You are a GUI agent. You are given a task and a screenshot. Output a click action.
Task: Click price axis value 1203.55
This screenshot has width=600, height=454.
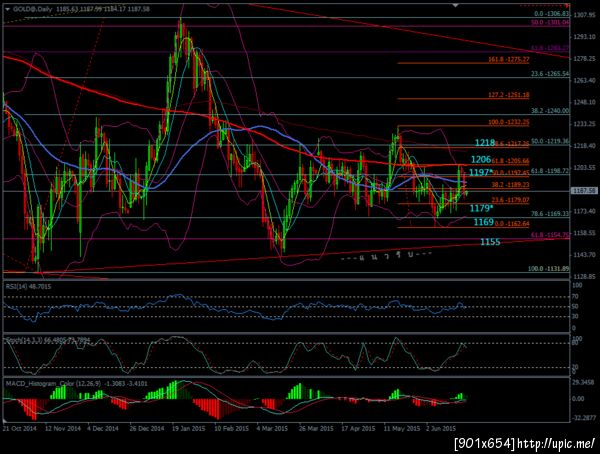point(584,168)
